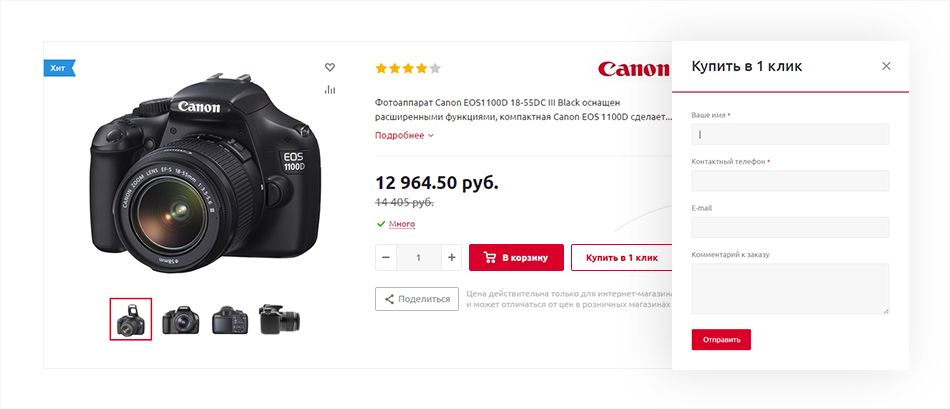The image size is (950, 409).
Task: Click the compare bar chart icon
Action: pos(330,90)
